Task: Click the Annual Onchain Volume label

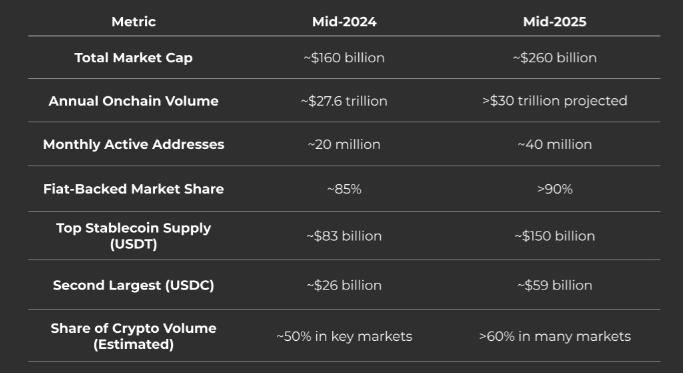Action: point(133,101)
